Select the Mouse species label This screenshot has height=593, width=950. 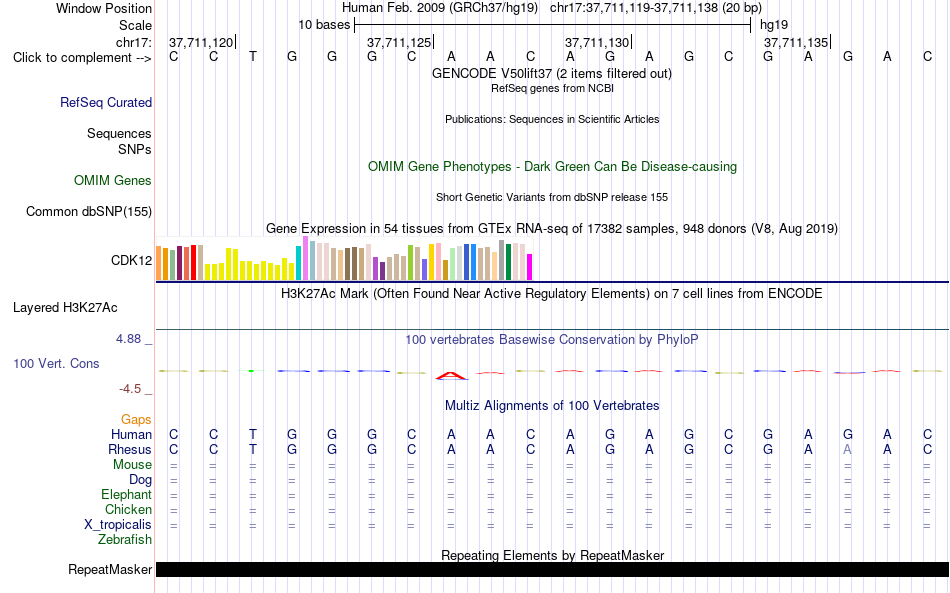pyautogui.click(x=133, y=465)
